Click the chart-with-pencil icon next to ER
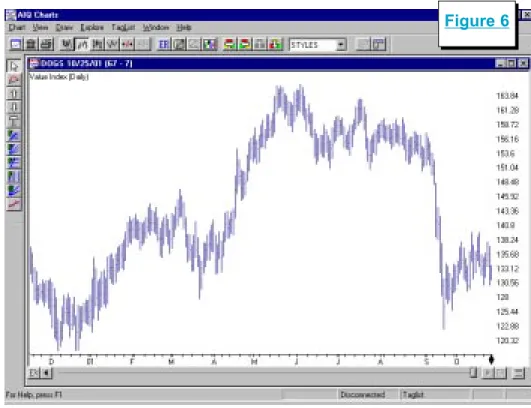 click(x=179, y=44)
